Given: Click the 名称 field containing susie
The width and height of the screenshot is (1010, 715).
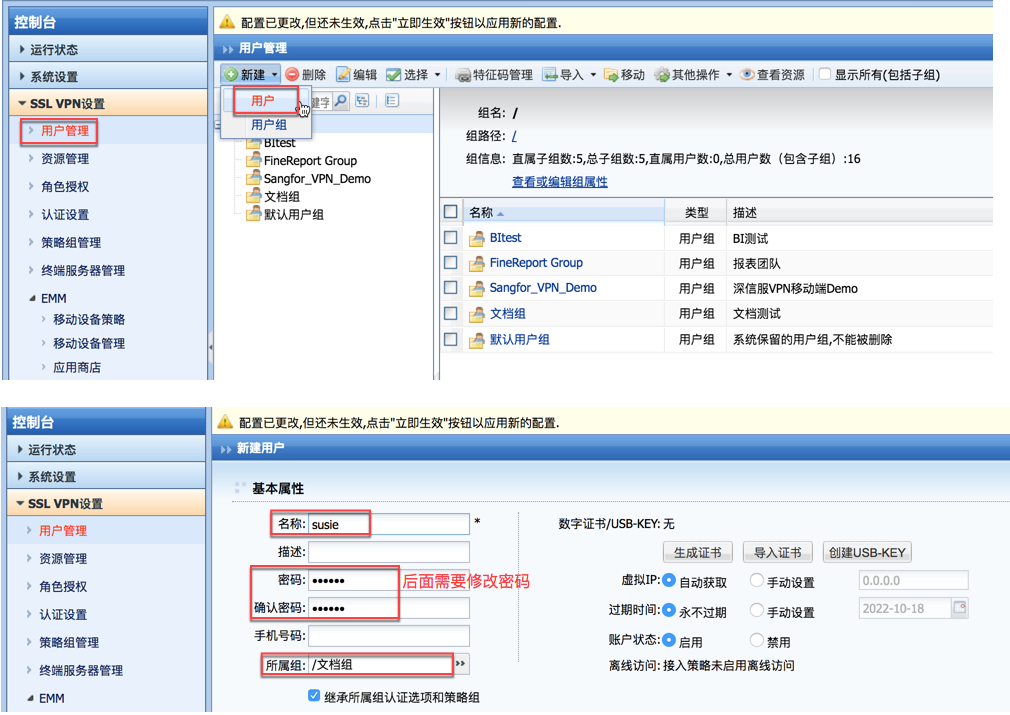Looking at the screenshot, I should (389, 524).
